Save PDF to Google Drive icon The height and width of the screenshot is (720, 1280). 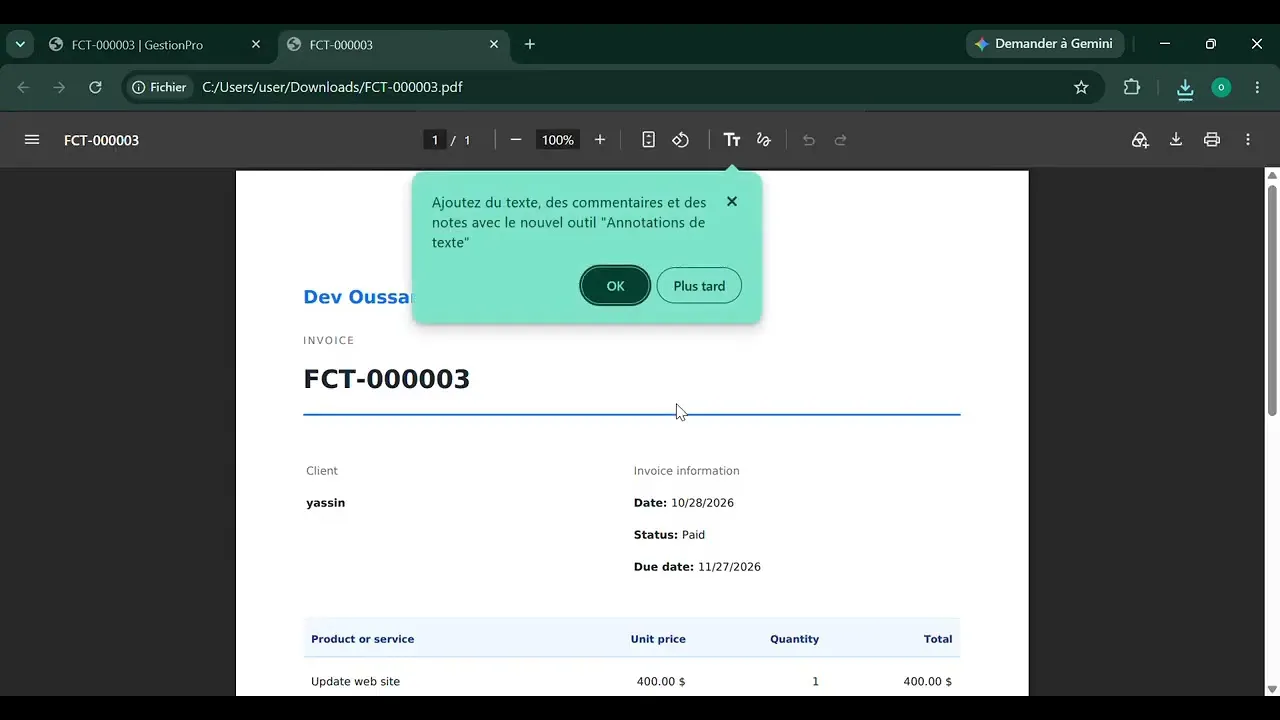coord(1140,140)
